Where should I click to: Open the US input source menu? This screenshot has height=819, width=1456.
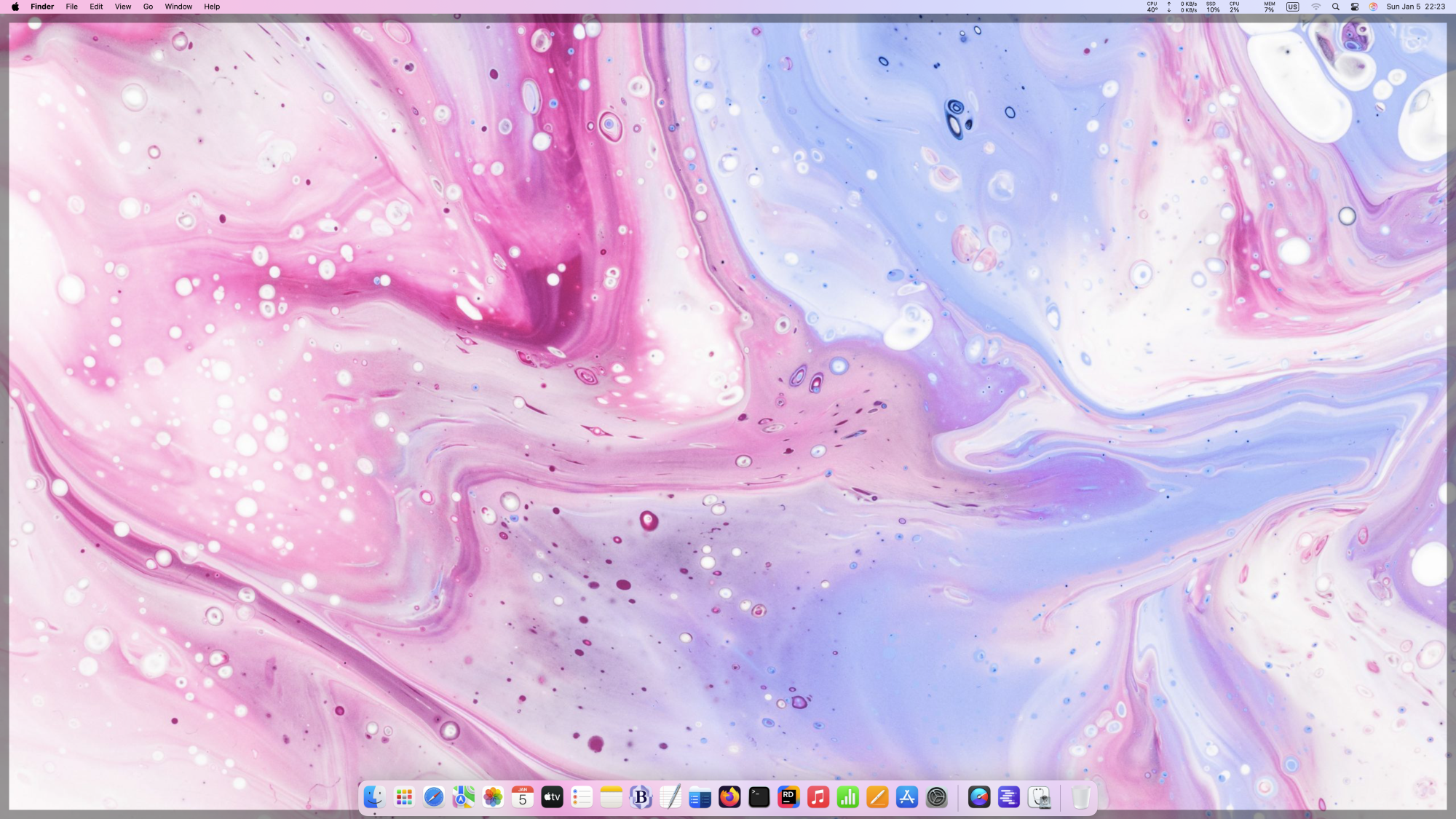[1292, 7]
